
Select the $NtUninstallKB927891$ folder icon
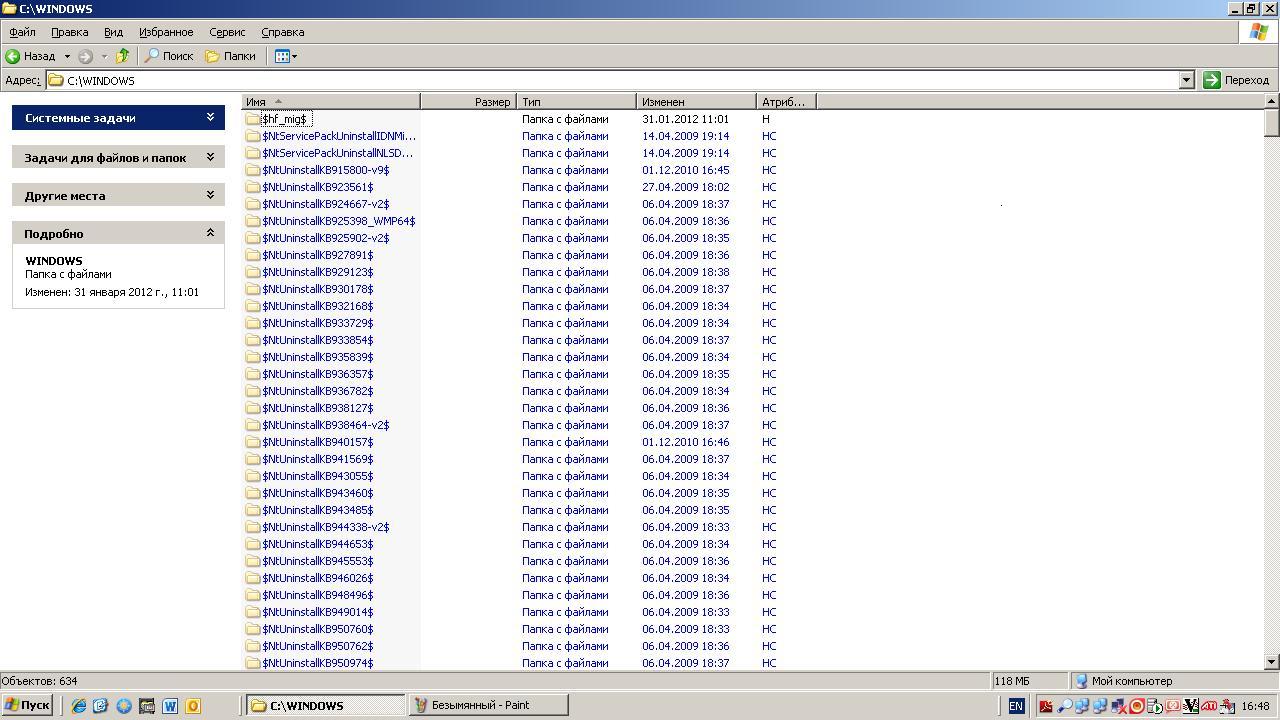coord(253,255)
